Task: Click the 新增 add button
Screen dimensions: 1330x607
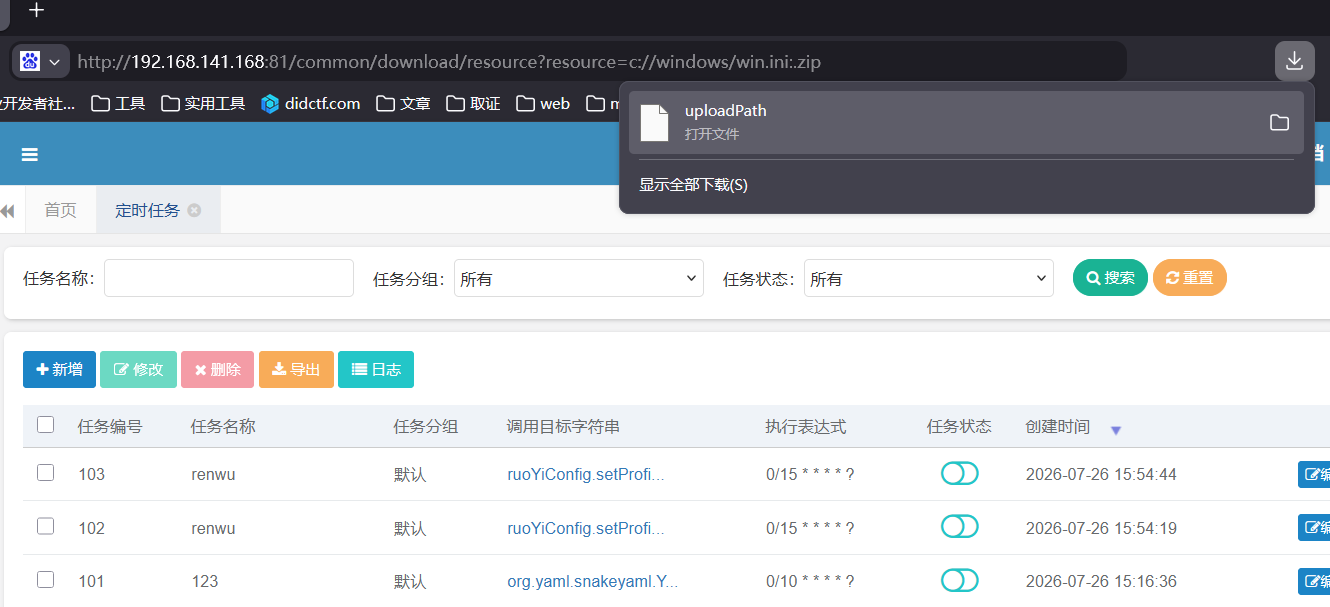Action: click(59, 369)
